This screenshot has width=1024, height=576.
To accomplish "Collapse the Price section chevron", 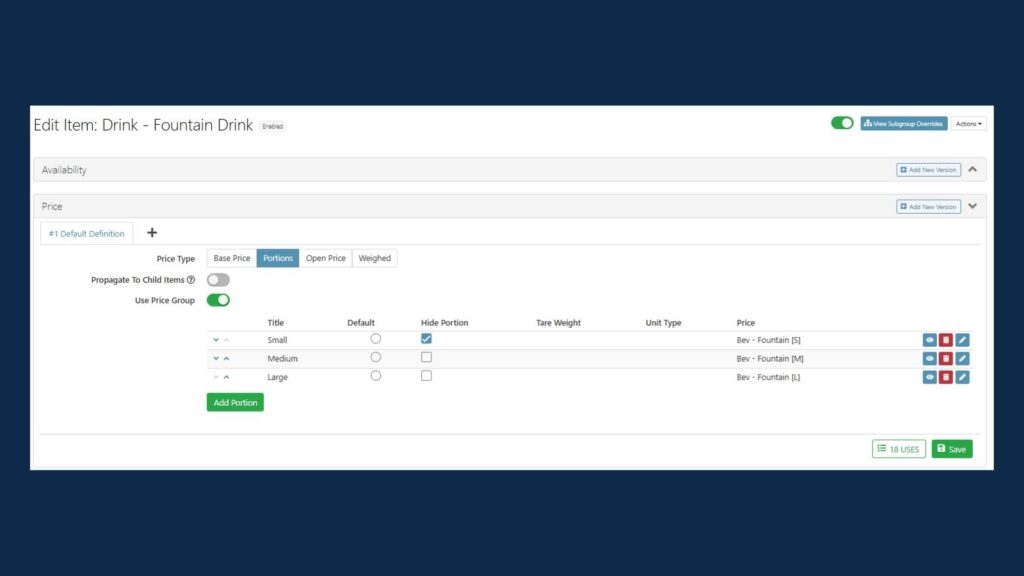I will [x=973, y=207].
